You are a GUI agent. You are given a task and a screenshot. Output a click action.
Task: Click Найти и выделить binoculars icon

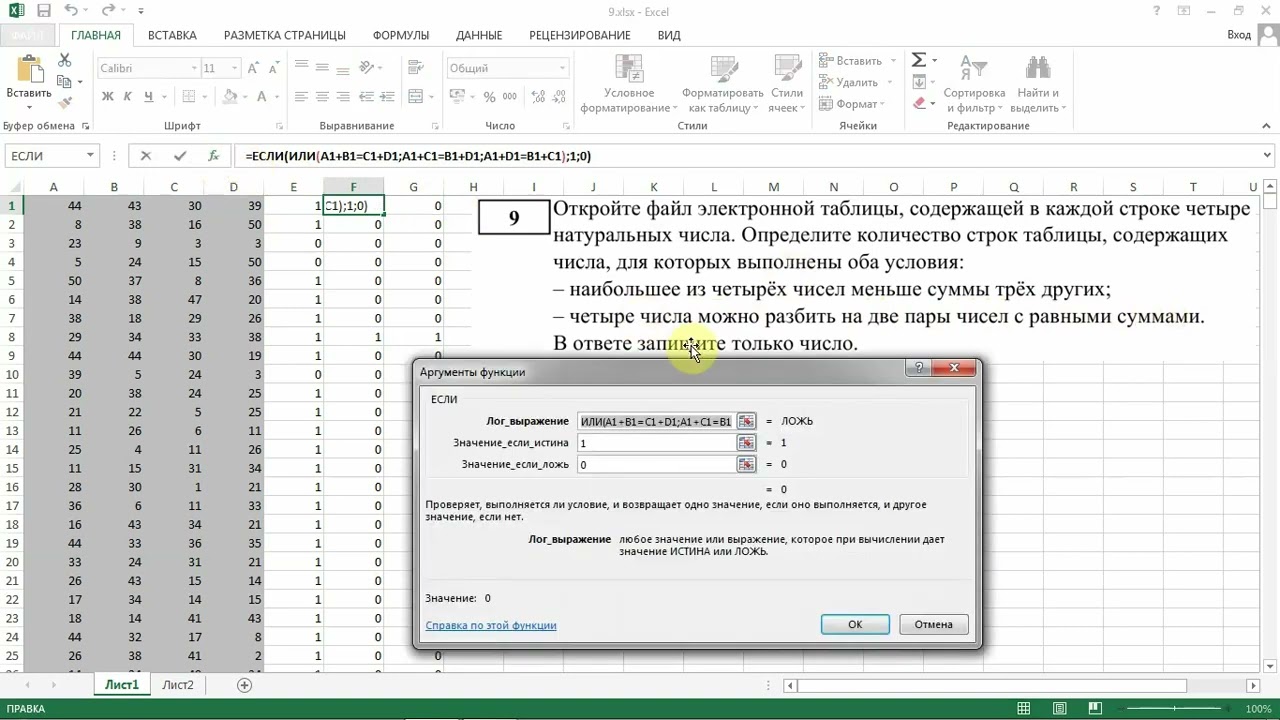pos(1037,68)
